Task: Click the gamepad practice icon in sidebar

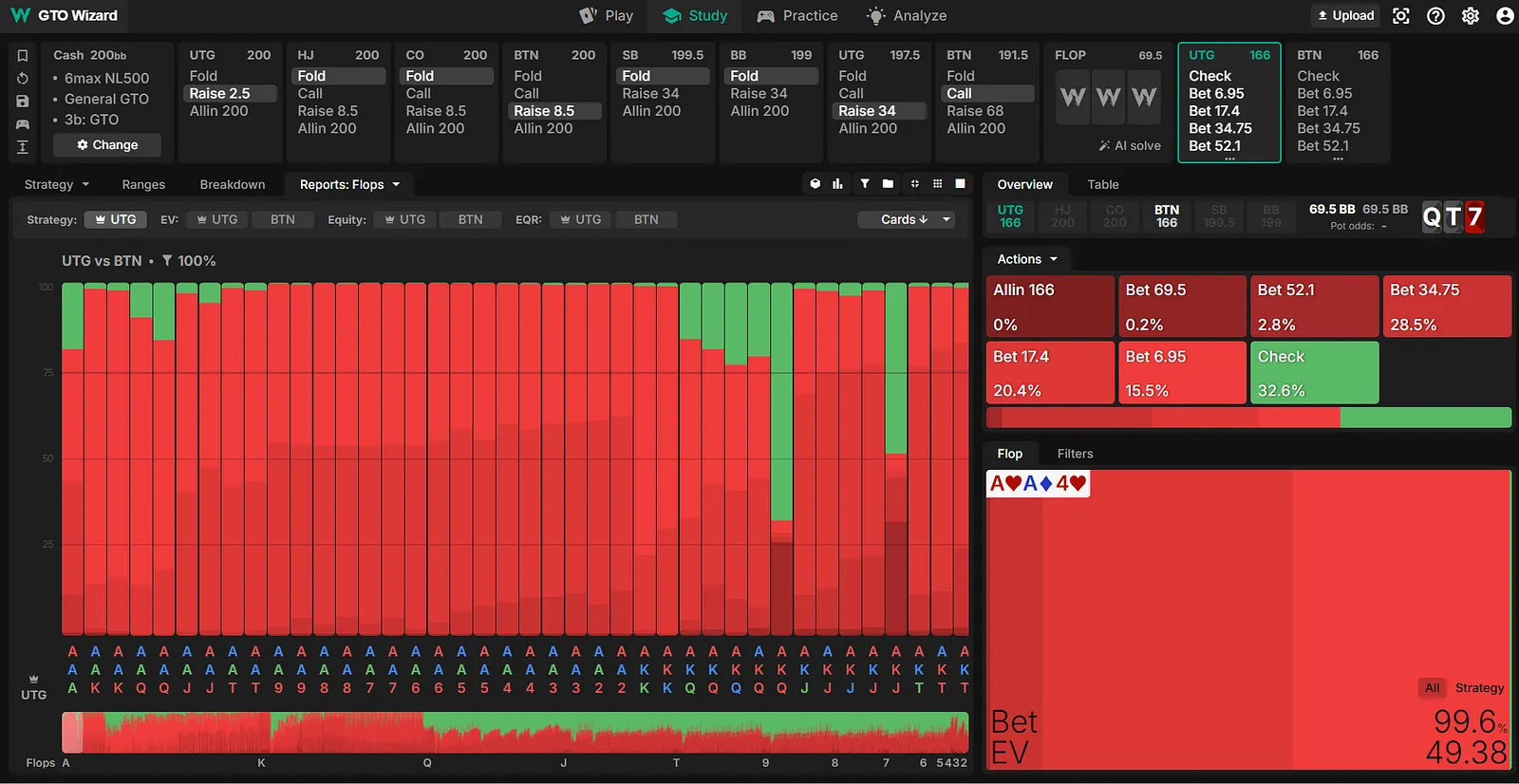Action: point(23,124)
